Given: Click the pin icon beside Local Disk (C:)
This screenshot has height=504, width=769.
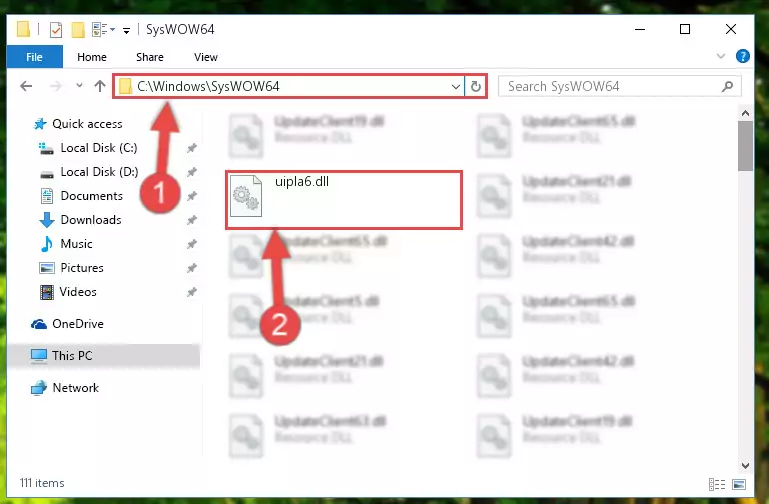Looking at the screenshot, I should (192, 148).
